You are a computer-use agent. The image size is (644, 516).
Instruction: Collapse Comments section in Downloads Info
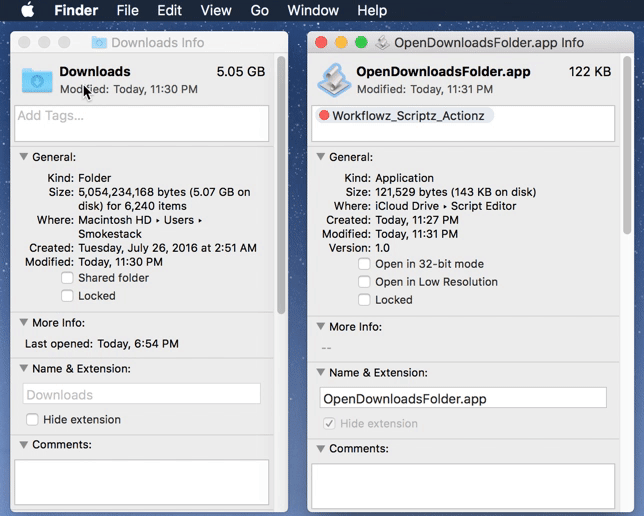[x=24, y=445]
